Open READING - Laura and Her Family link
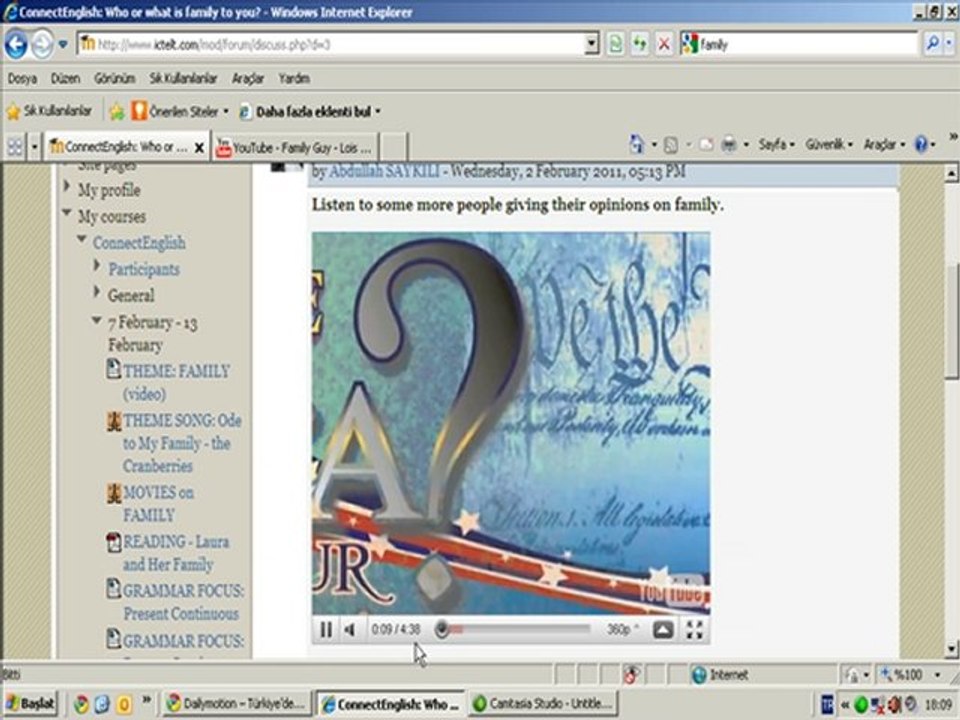 coord(176,553)
